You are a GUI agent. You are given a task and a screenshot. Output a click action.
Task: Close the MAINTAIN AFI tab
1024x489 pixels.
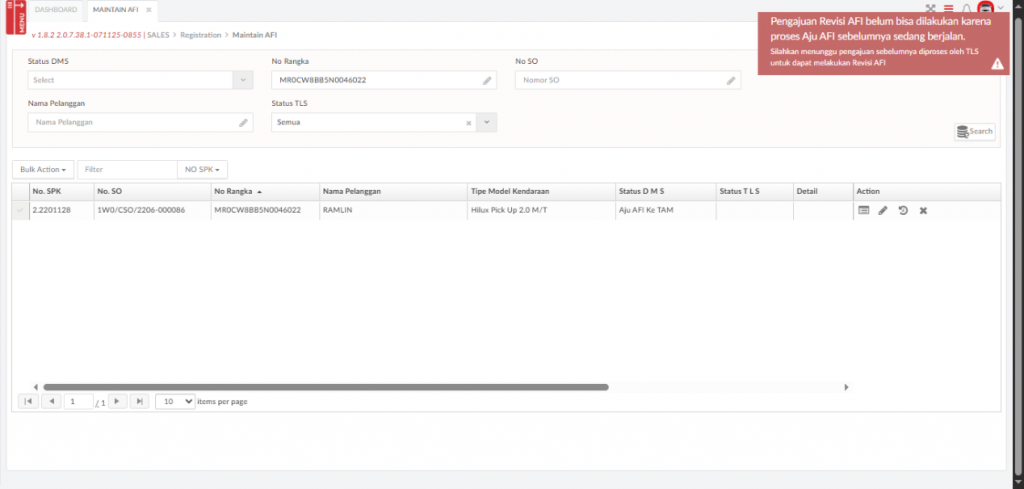pyautogui.click(x=149, y=10)
